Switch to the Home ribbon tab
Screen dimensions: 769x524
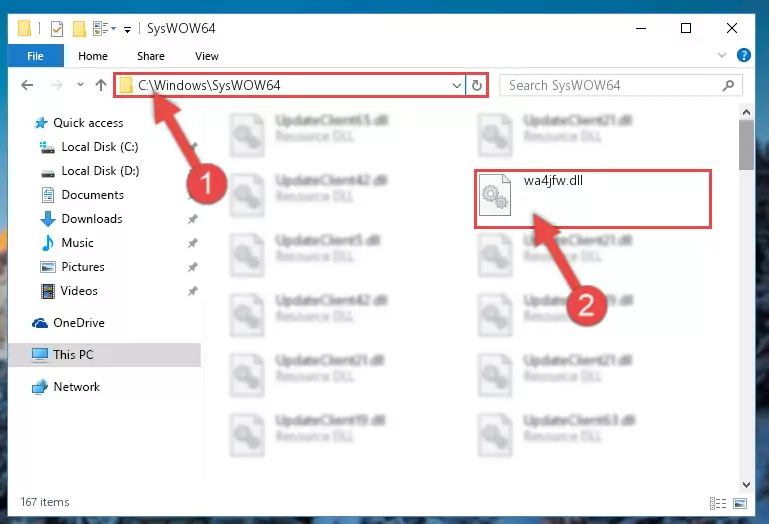click(93, 56)
